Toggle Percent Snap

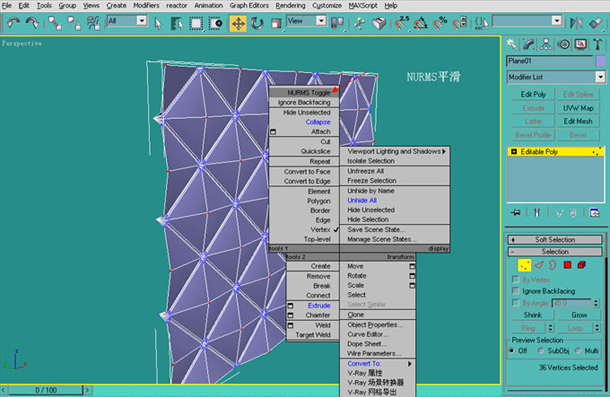point(440,23)
